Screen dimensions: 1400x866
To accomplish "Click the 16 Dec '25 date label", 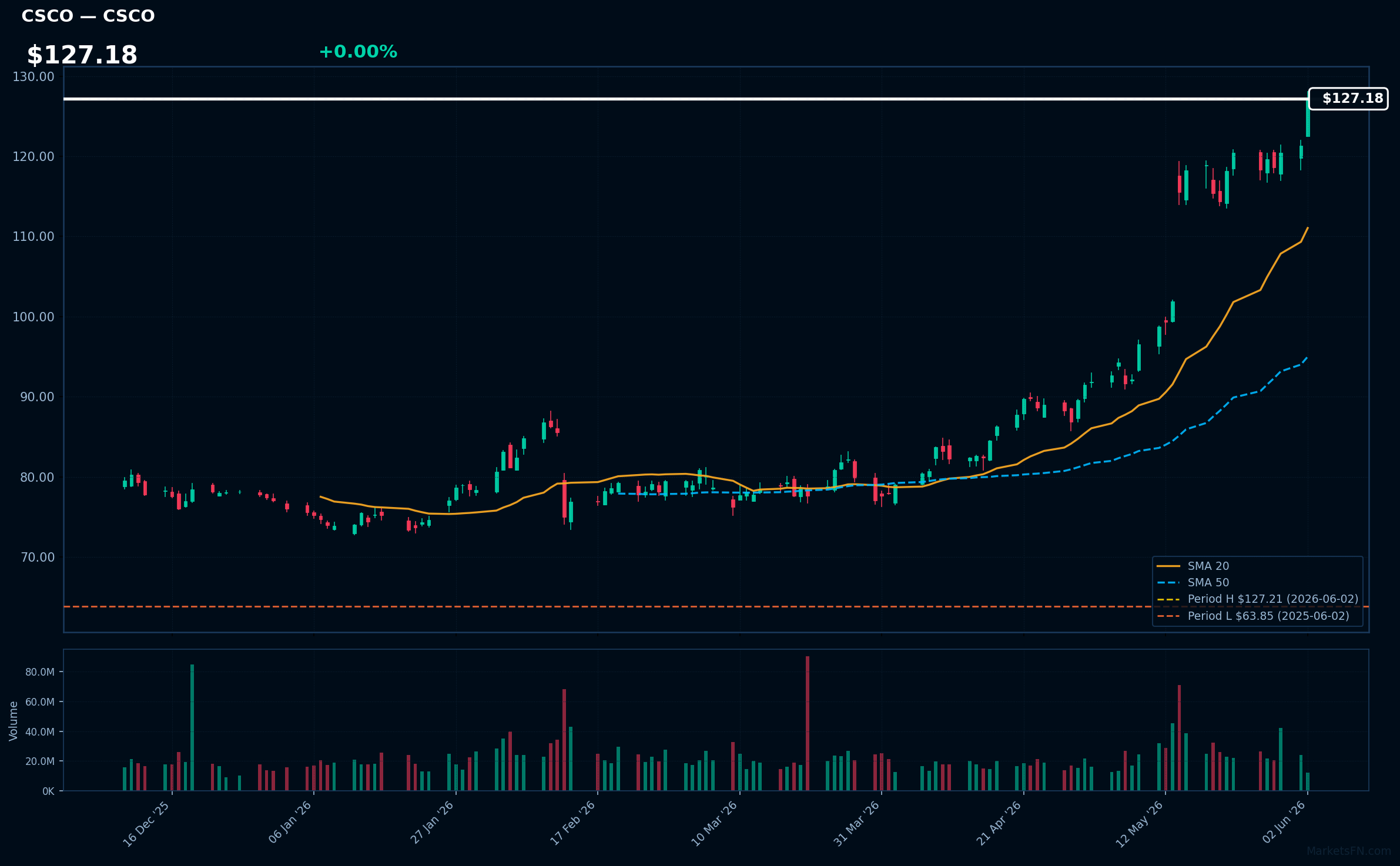I will pyautogui.click(x=147, y=824).
